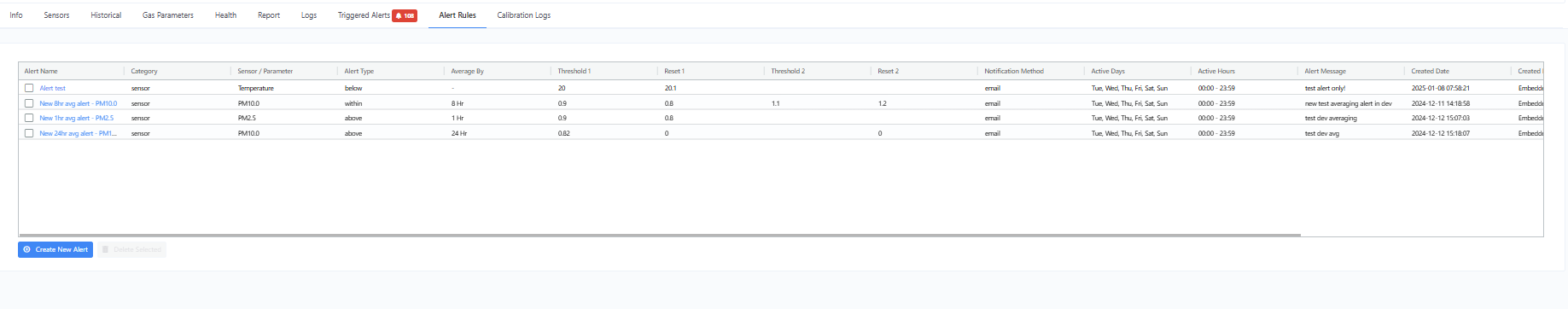Click the threshold value 0.82
This screenshot has width=1568, height=309.
(564, 133)
